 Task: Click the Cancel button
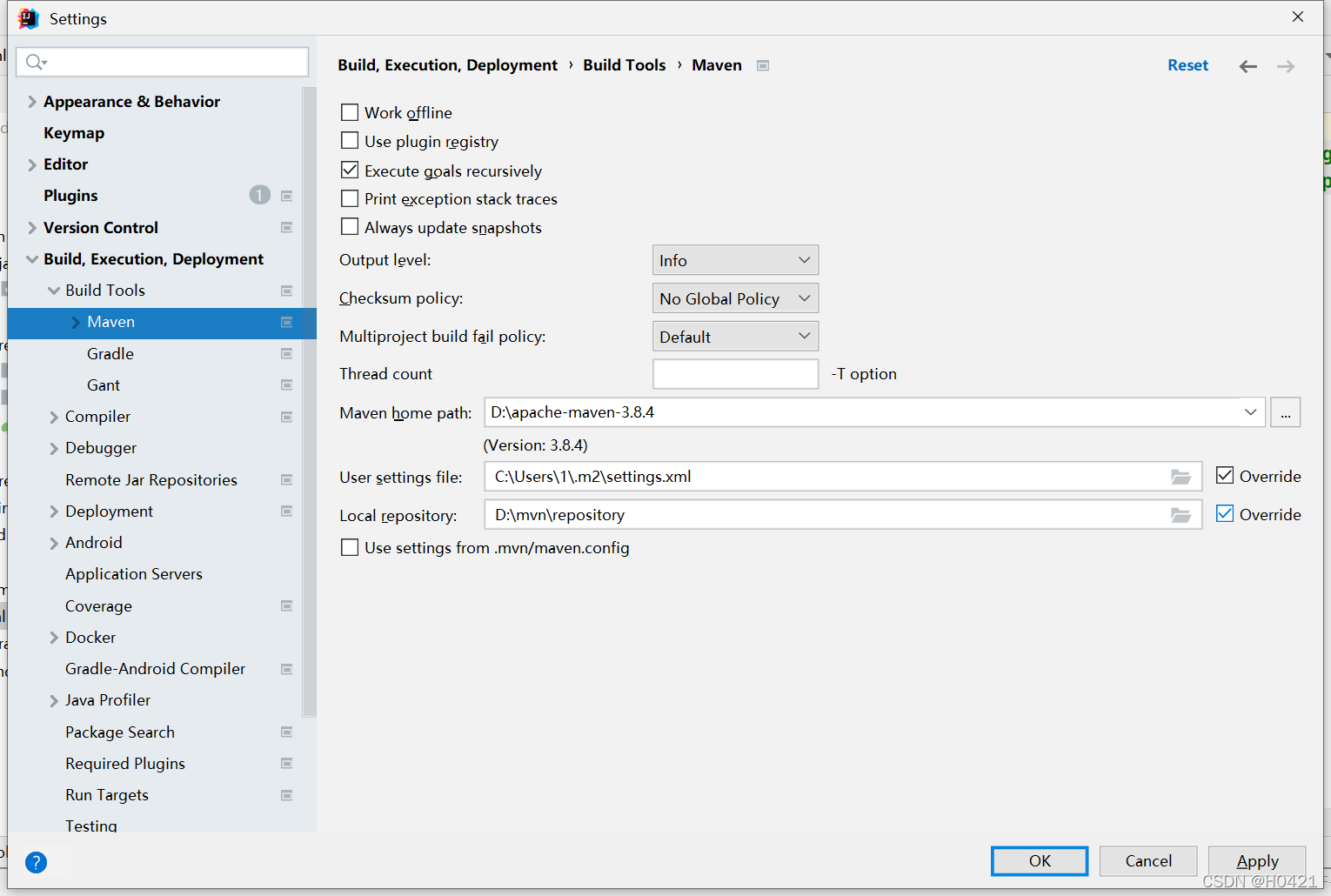1148,861
